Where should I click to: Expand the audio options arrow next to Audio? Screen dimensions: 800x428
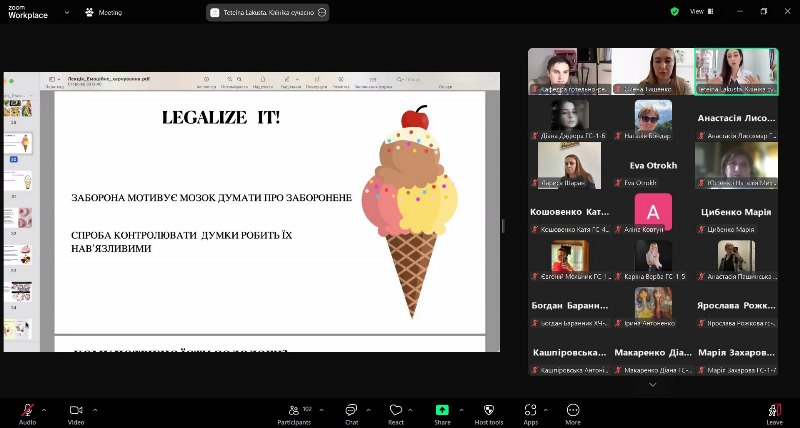point(46,409)
